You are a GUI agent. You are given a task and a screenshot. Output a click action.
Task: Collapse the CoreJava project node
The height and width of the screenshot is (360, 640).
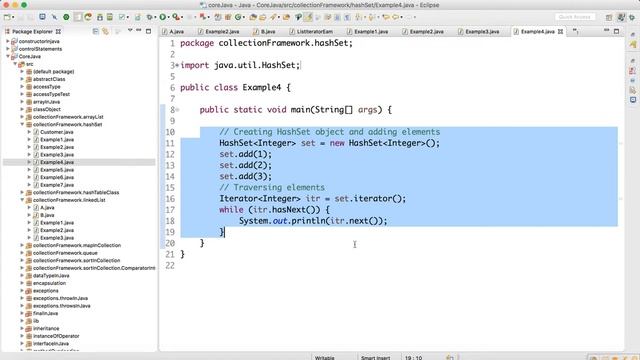point(8,56)
